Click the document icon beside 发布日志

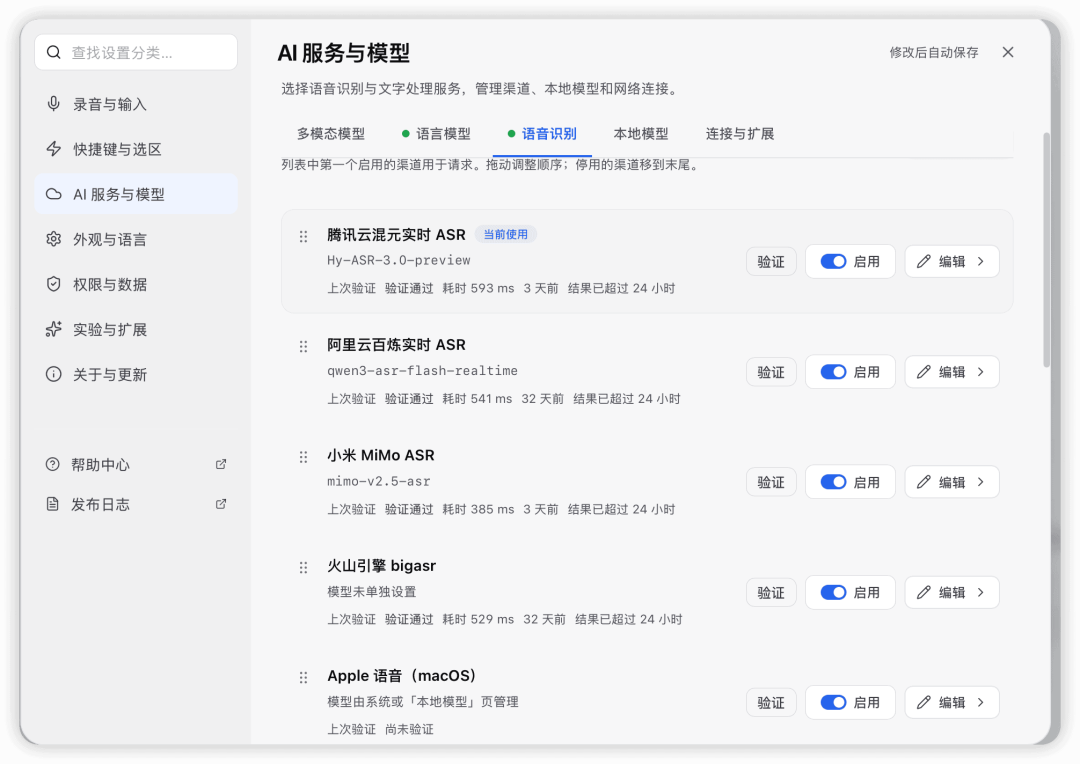click(x=52, y=504)
